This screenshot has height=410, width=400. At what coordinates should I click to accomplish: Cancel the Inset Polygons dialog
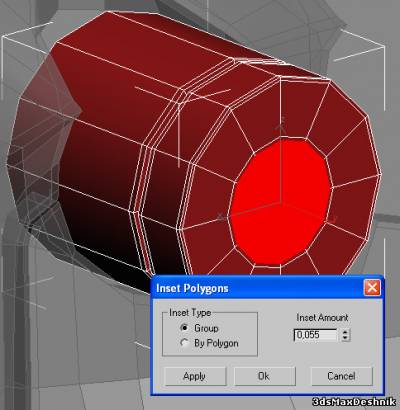click(x=341, y=376)
